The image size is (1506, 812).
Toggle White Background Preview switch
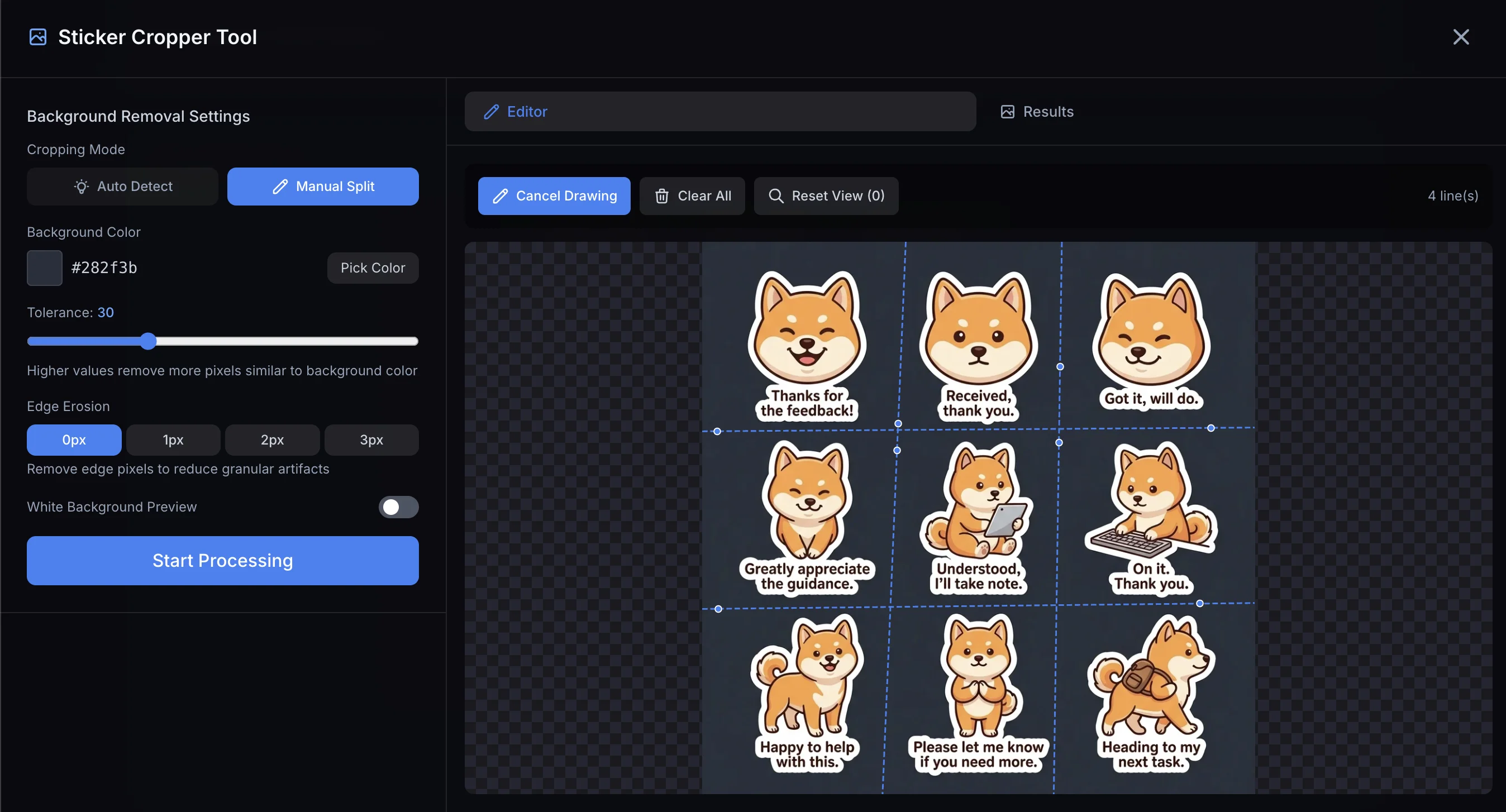pyautogui.click(x=398, y=507)
